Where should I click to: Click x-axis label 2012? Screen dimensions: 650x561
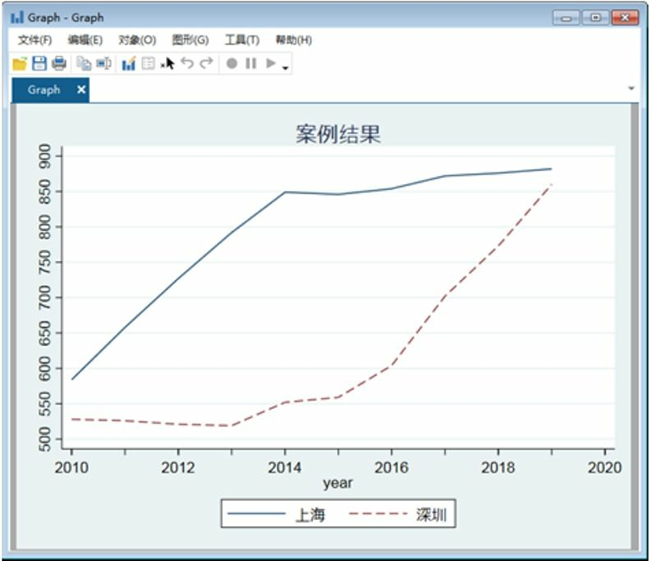(x=178, y=468)
